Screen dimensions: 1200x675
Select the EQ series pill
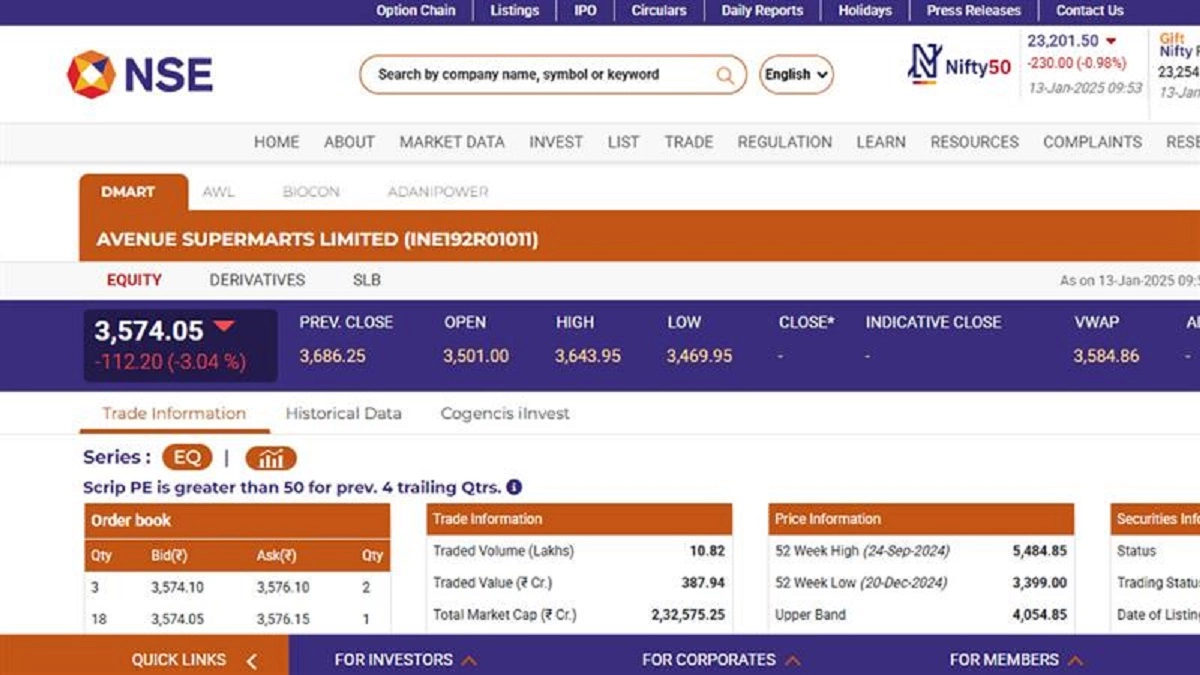click(x=187, y=458)
